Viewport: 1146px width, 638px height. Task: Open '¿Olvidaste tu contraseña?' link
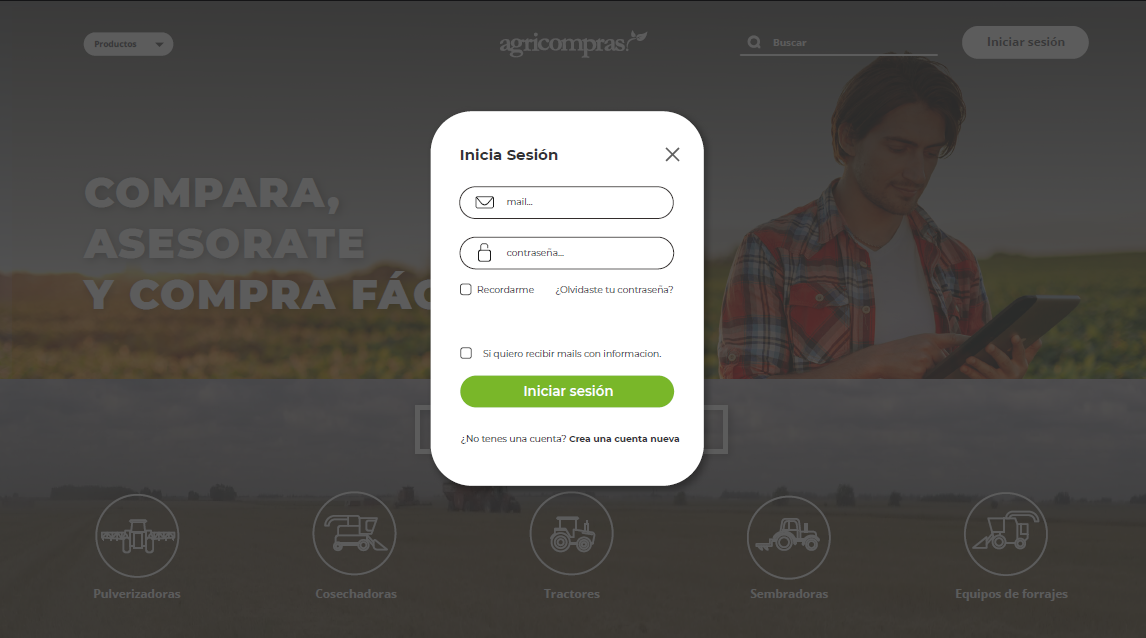[614, 290]
